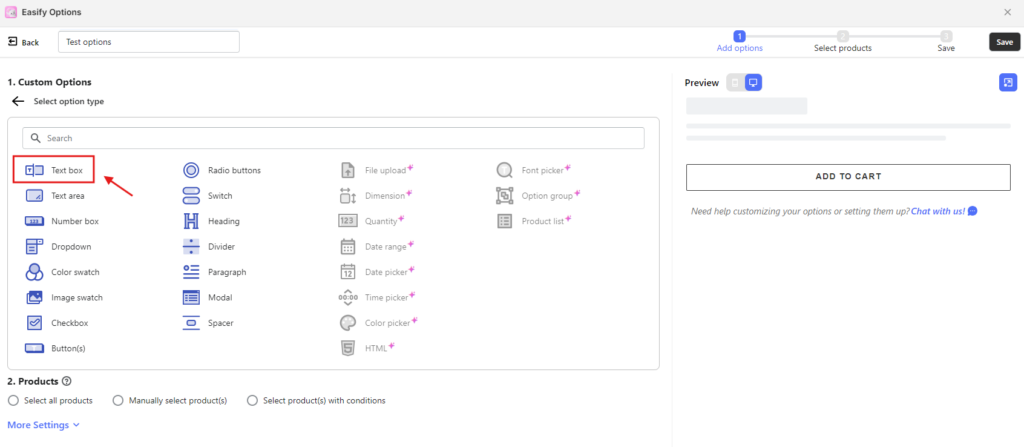Select the Color picker option icon
The height and width of the screenshot is (447, 1024).
tap(347, 323)
